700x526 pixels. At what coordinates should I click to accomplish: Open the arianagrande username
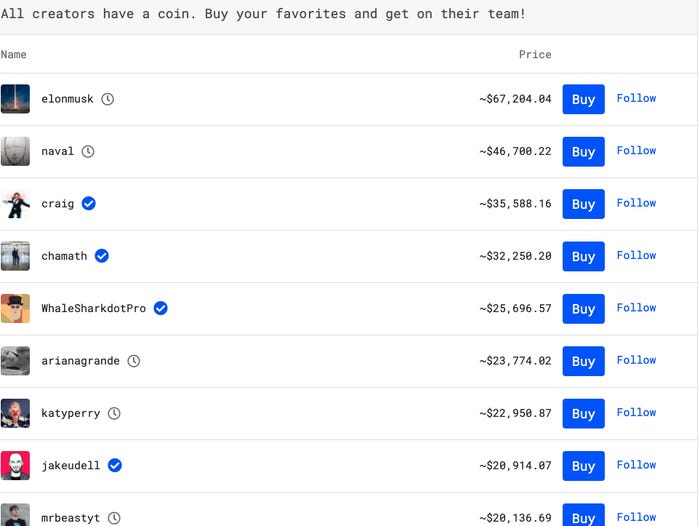point(80,361)
